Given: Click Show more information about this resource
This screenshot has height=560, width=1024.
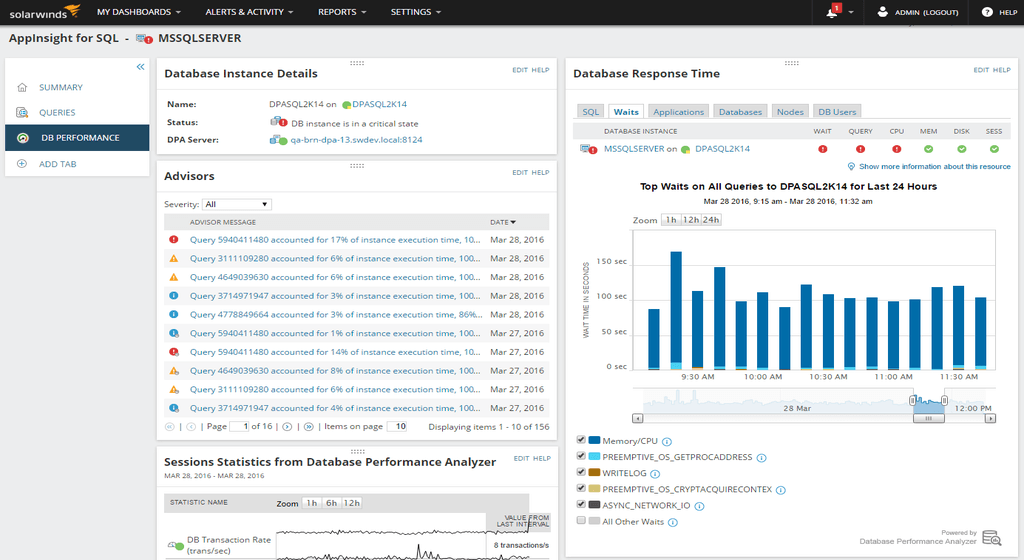Looking at the screenshot, I should tap(935, 166).
